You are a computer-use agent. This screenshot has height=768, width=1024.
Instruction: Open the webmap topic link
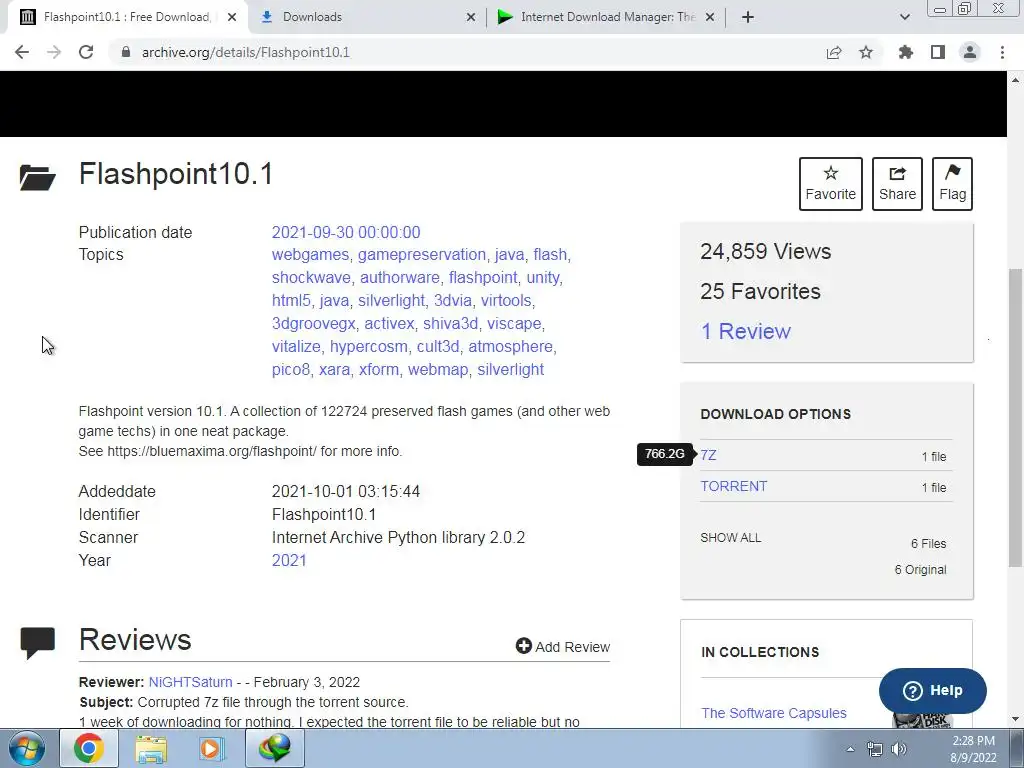coord(438,369)
